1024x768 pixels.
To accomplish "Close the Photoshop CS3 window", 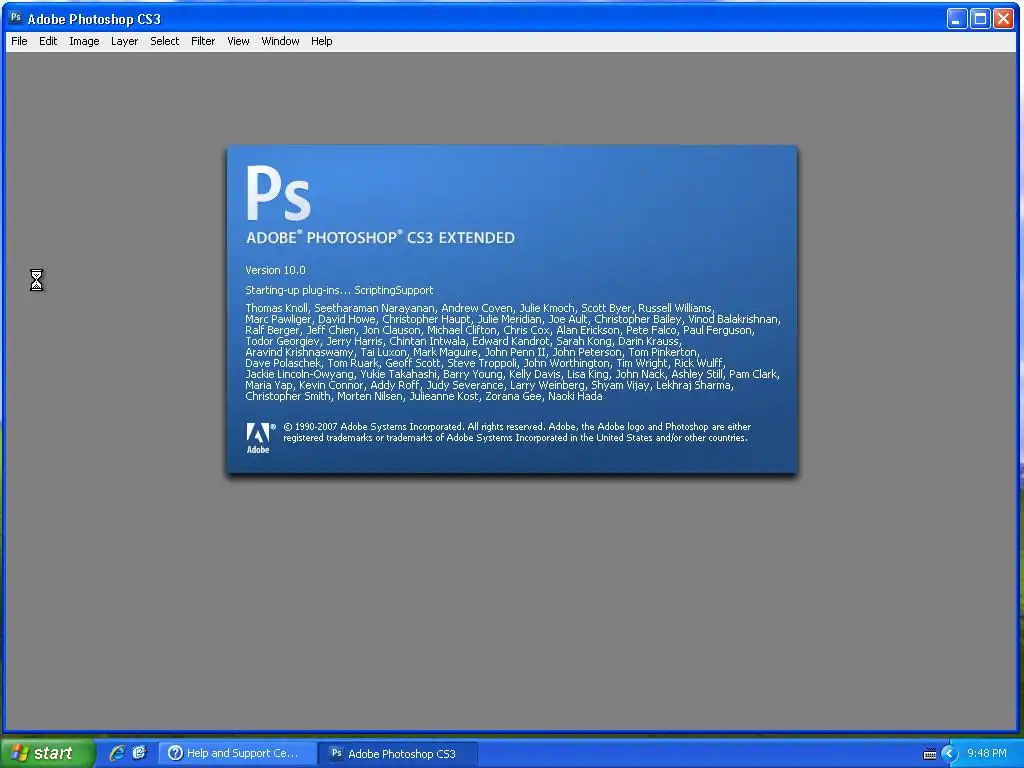I will pyautogui.click(x=1003, y=18).
